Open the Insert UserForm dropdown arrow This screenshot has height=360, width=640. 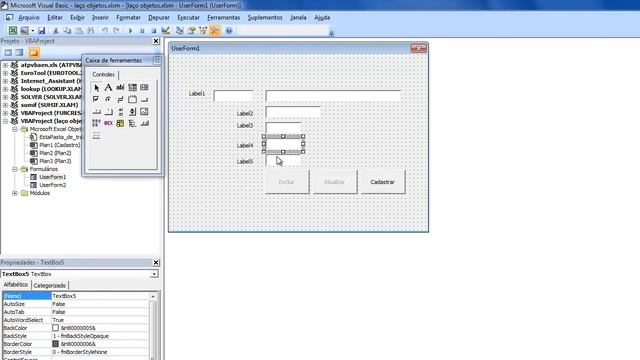[x=33, y=31]
